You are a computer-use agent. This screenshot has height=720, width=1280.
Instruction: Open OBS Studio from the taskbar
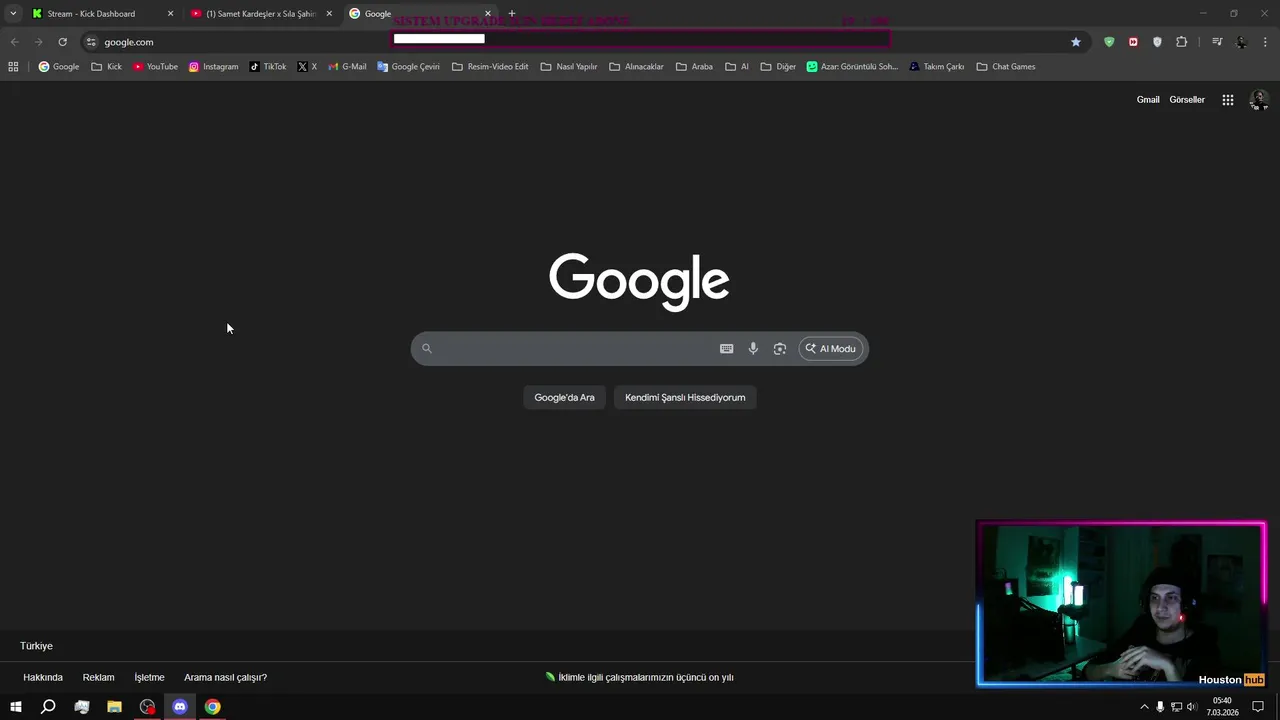[148, 707]
